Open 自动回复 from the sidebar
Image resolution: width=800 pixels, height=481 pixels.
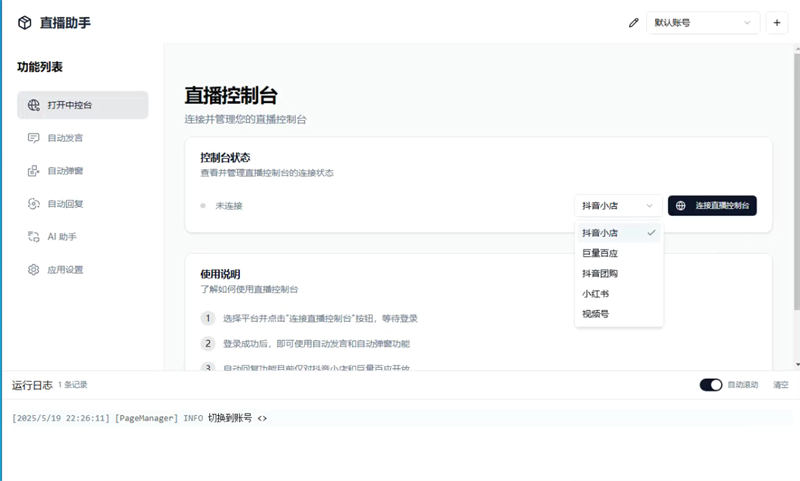(83, 204)
